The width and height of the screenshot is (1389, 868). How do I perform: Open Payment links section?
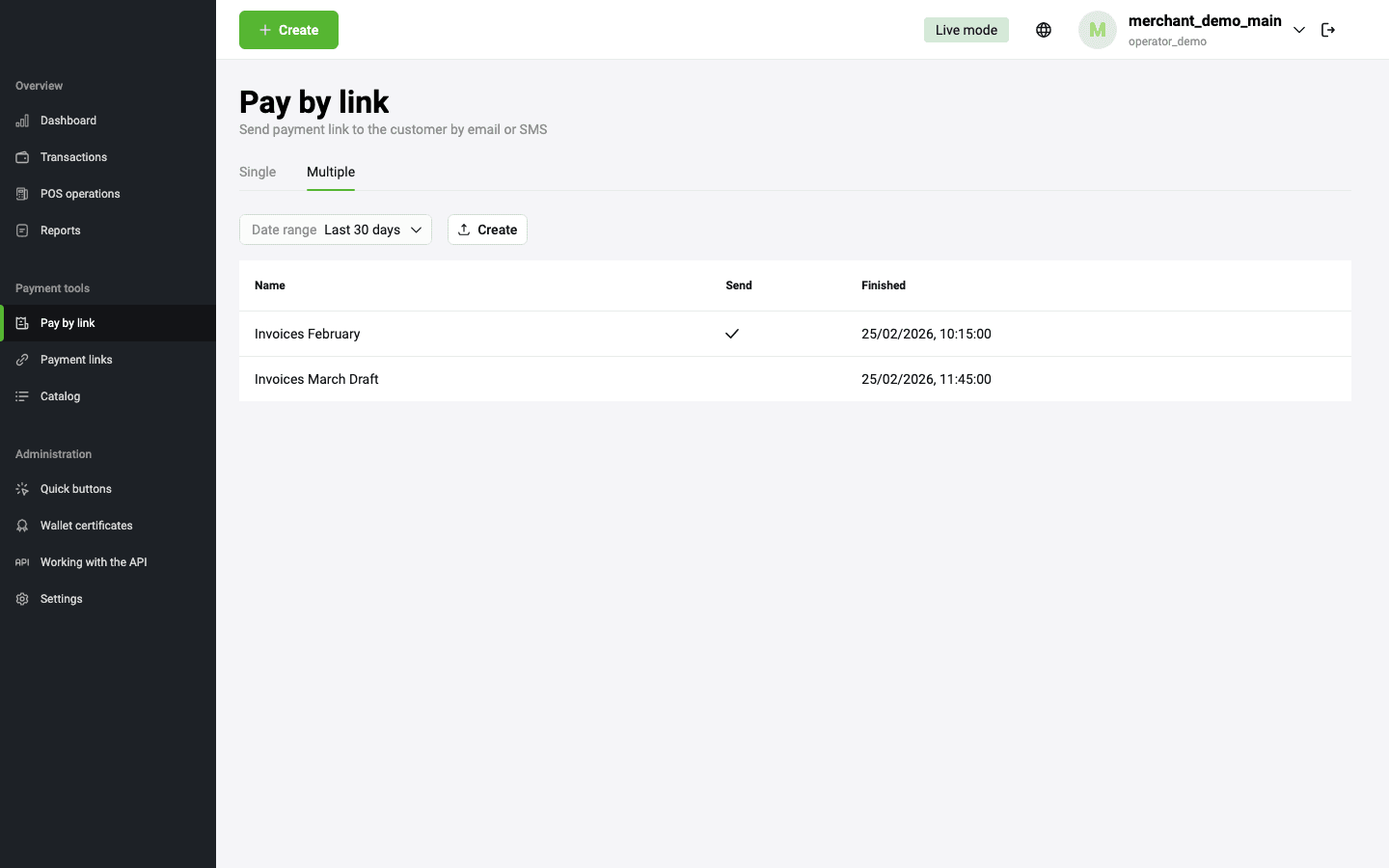coord(76,360)
